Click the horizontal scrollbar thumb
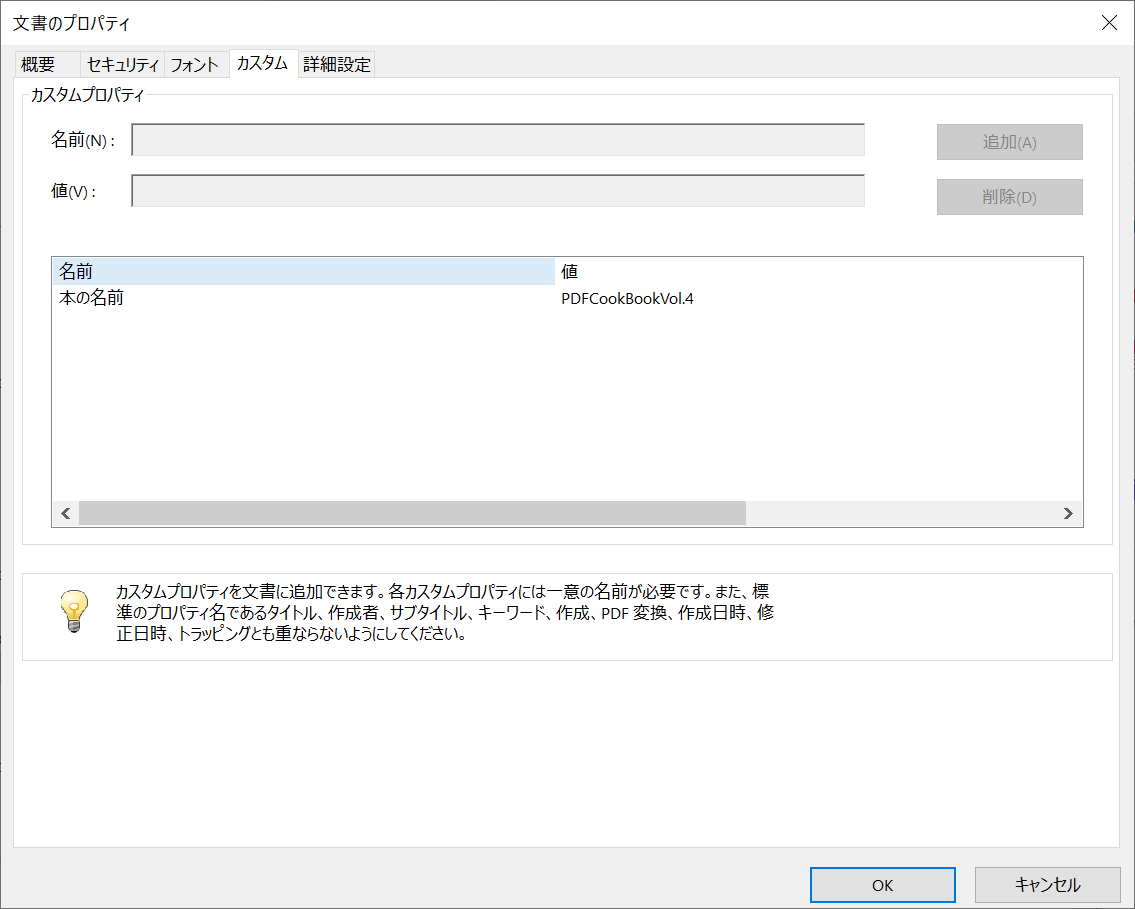This screenshot has height=909, width=1135. [412, 513]
